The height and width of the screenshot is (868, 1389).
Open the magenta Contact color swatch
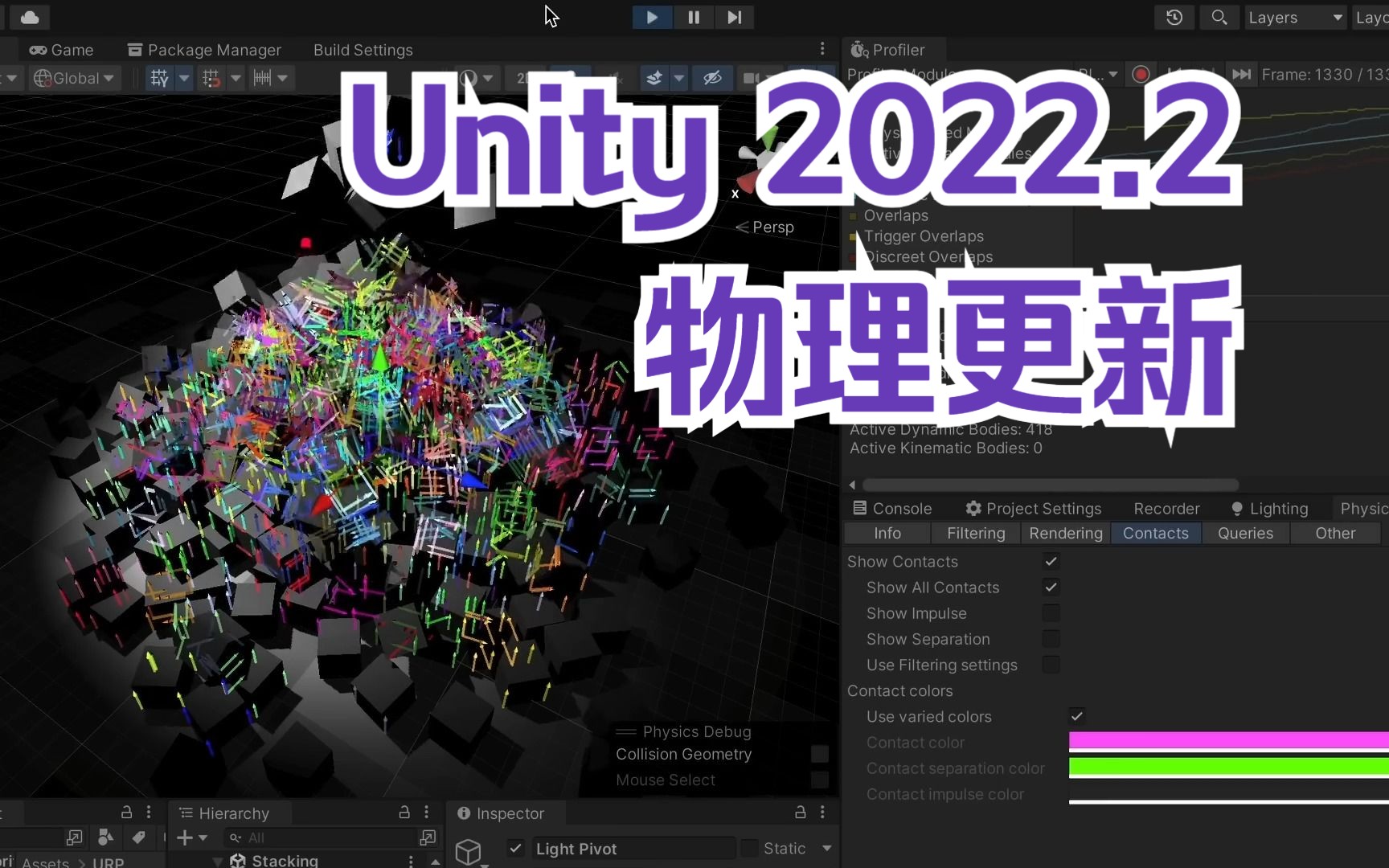click(x=1229, y=742)
